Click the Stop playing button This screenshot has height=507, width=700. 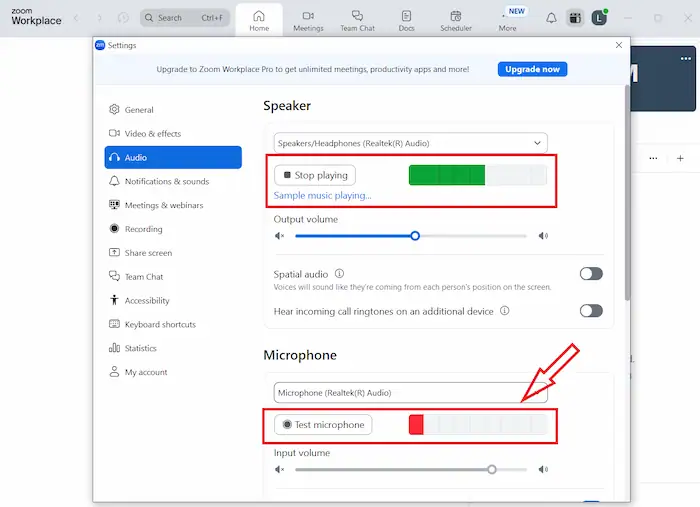(315, 176)
